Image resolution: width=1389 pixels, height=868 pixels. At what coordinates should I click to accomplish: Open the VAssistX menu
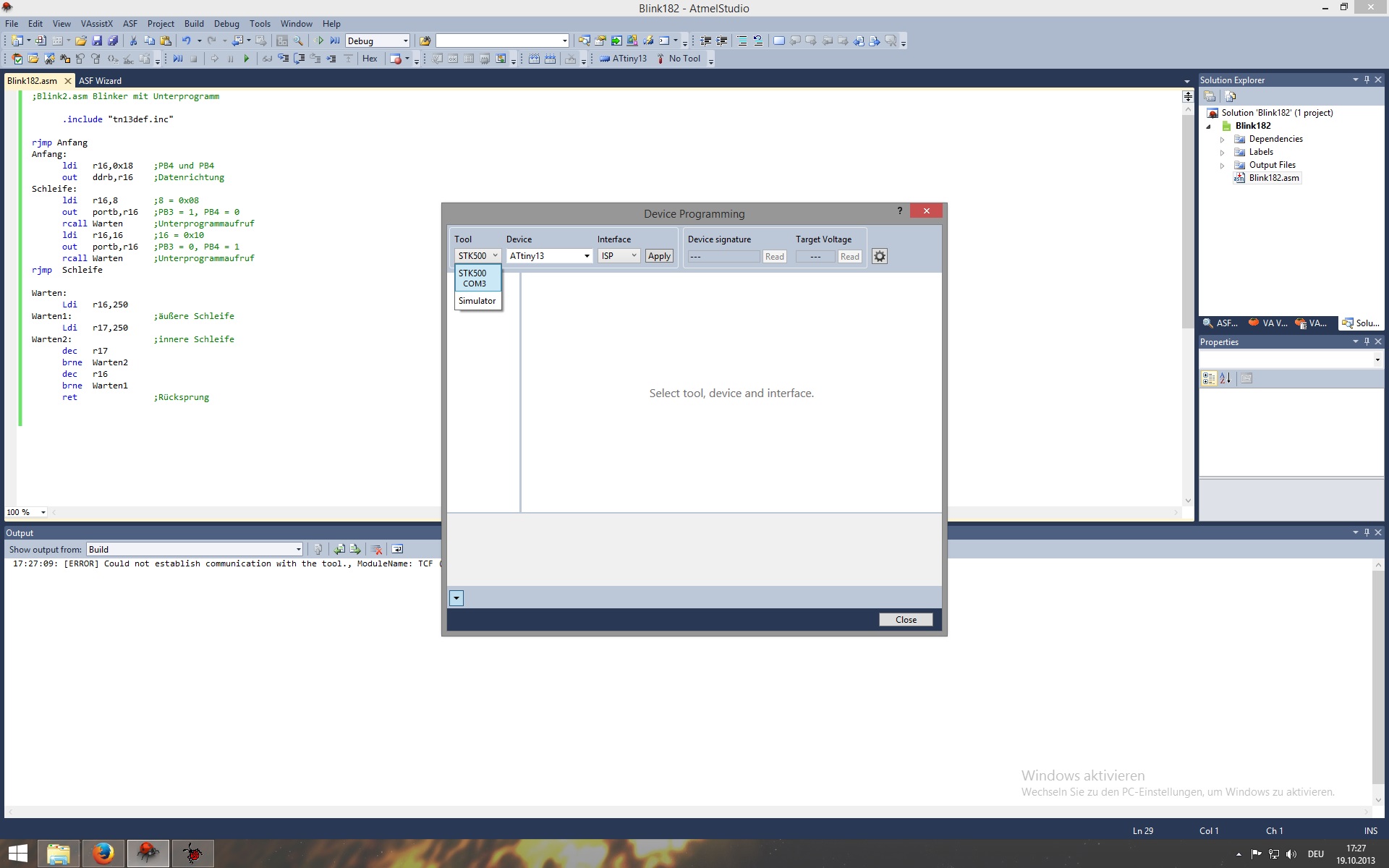point(97,24)
